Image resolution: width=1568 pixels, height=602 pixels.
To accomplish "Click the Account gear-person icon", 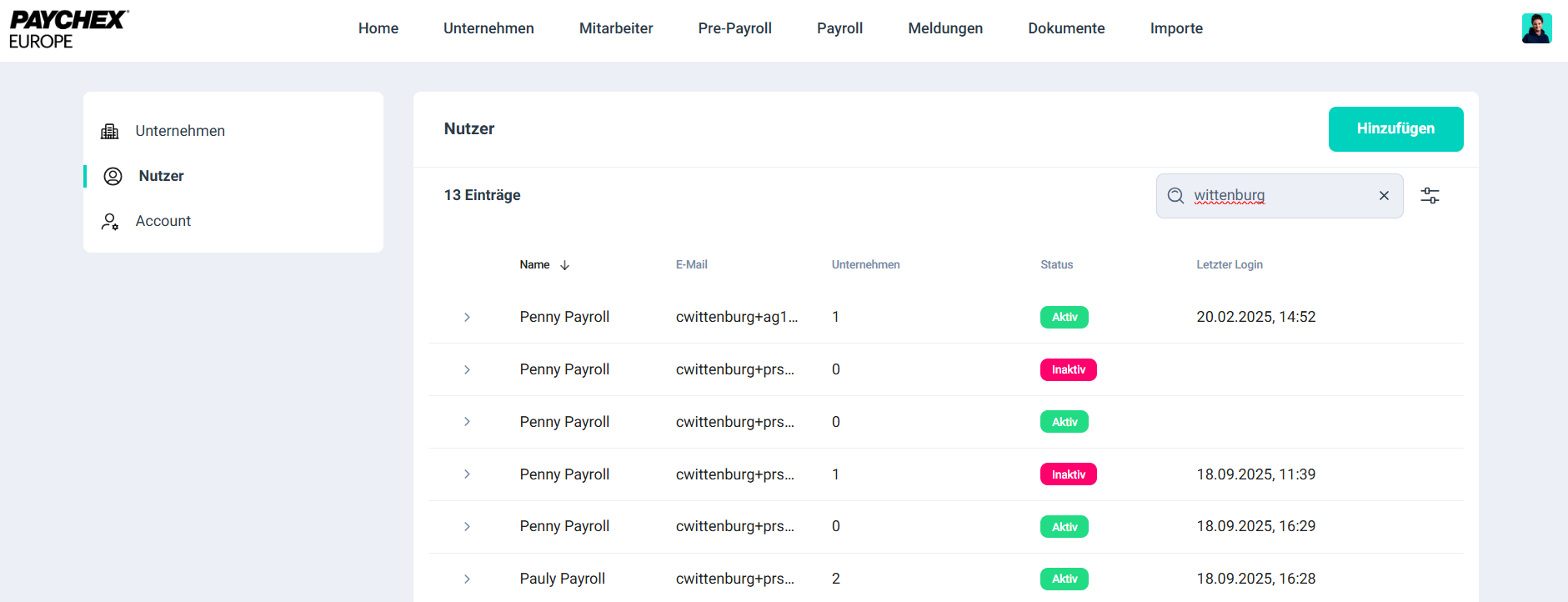I will tap(110, 222).
